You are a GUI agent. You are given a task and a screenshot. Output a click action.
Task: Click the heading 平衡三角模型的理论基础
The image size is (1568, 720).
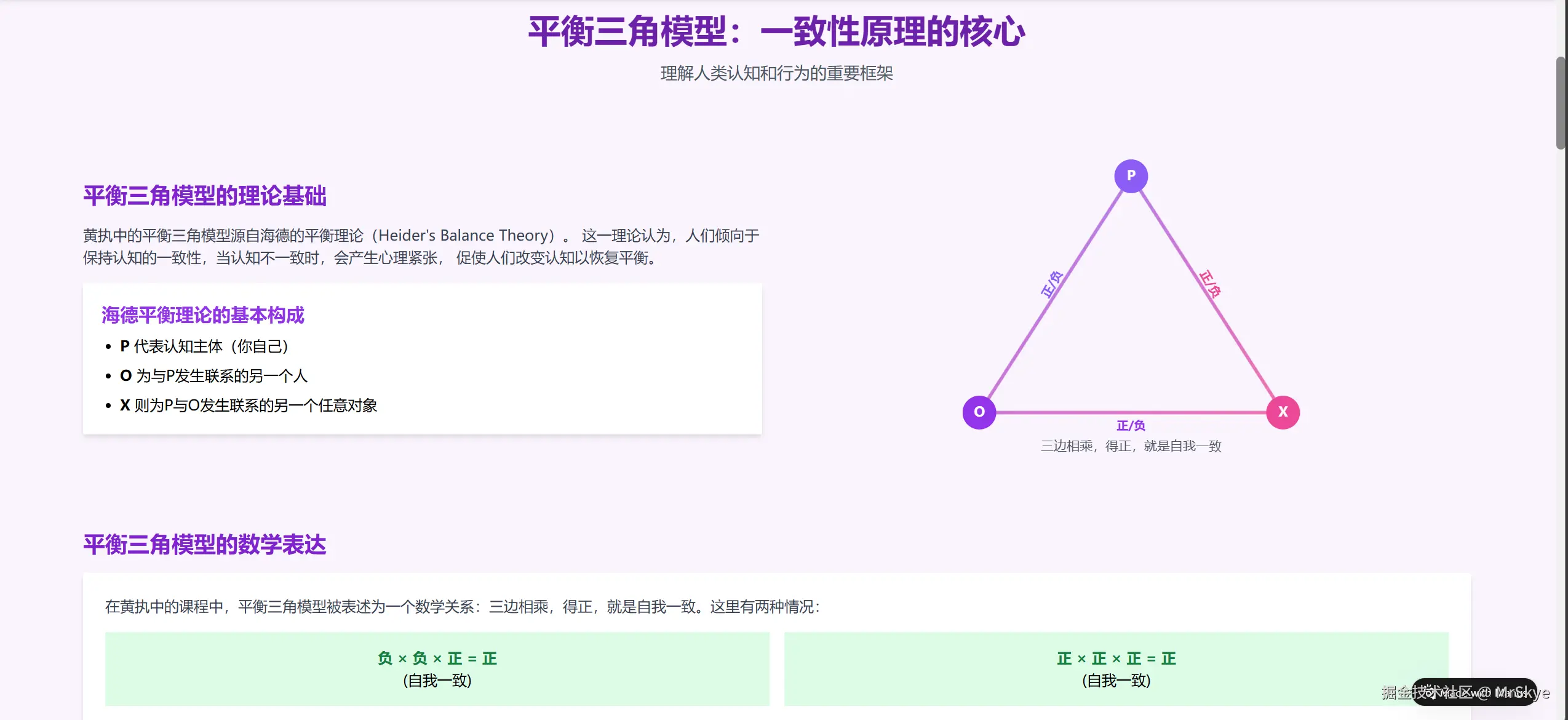(205, 196)
